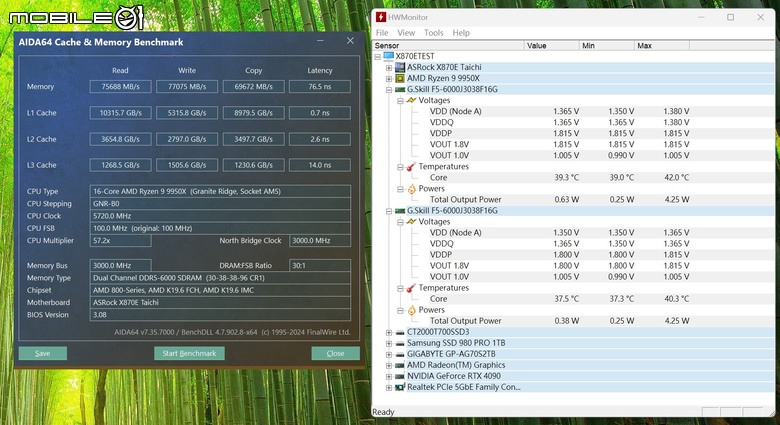Click the first G.Skill memory module icon
This screenshot has width=780, height=425.
point(400,89)
